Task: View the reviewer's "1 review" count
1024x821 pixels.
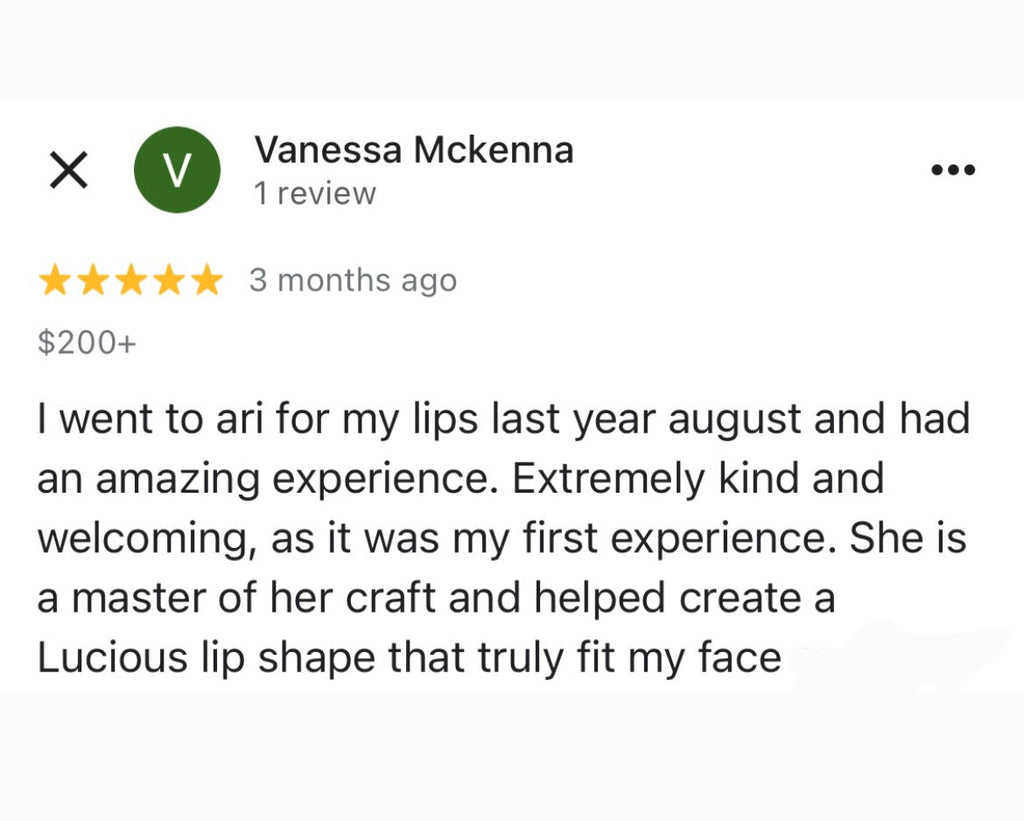Action: point(315,193)
